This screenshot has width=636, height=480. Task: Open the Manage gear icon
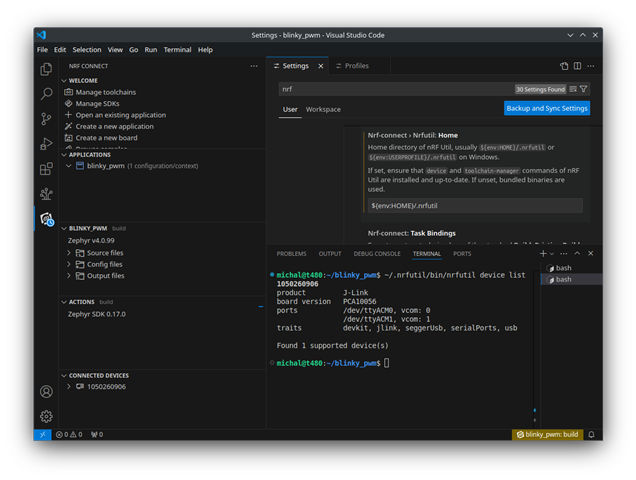pos(46,416)
